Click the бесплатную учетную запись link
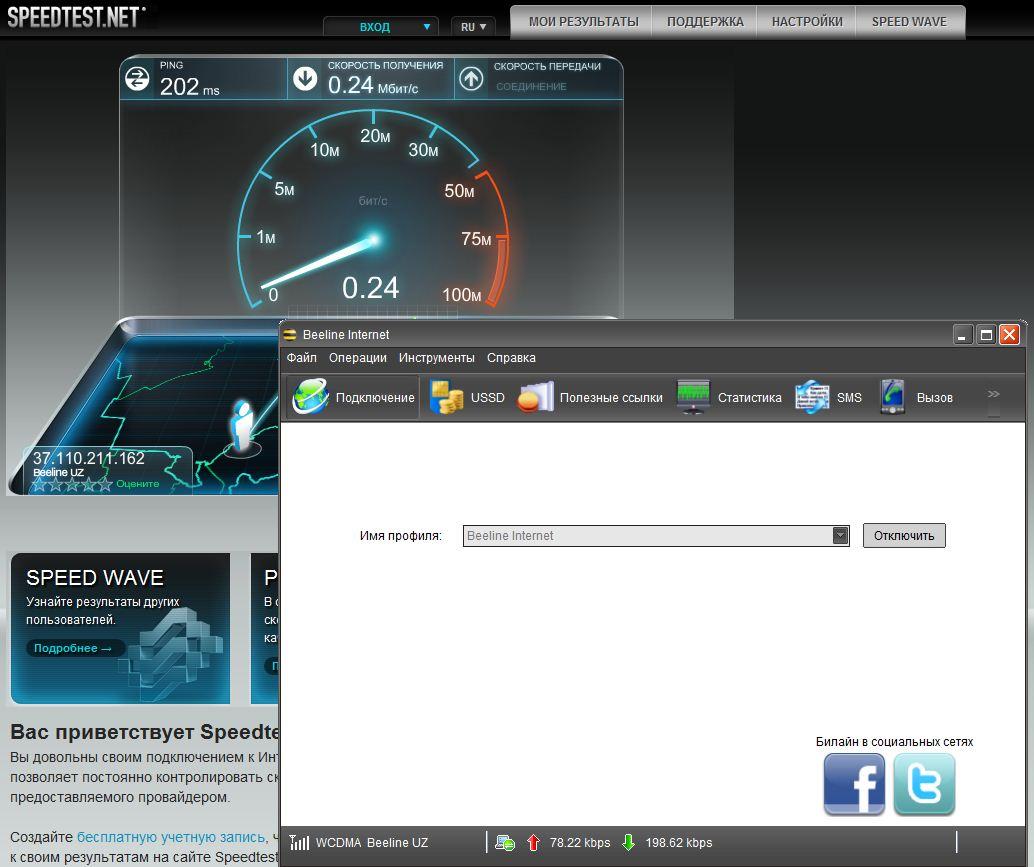 171,837
